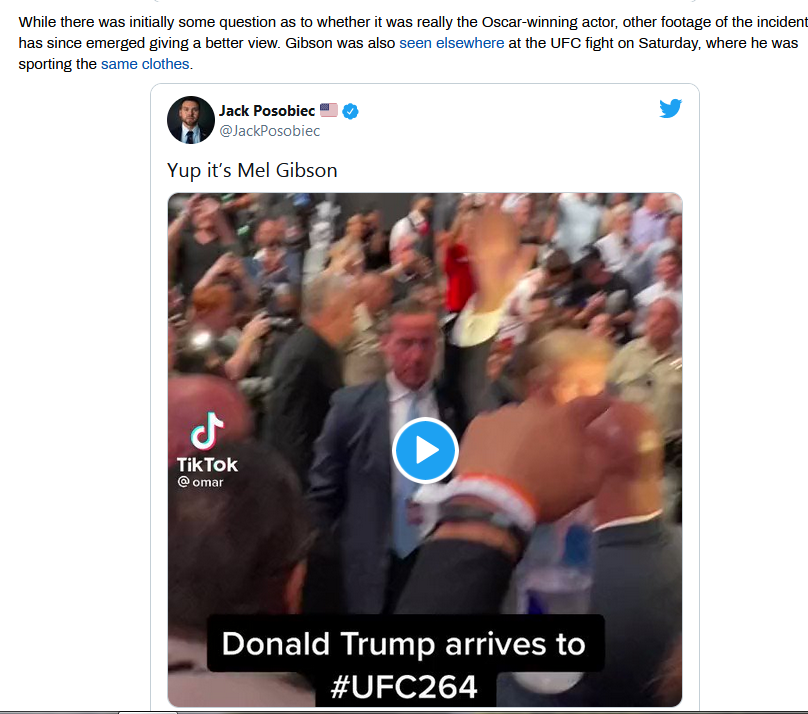Click the American flag emoji
Image resolution: width=808 pixels, height=714 pixels.
329,110
